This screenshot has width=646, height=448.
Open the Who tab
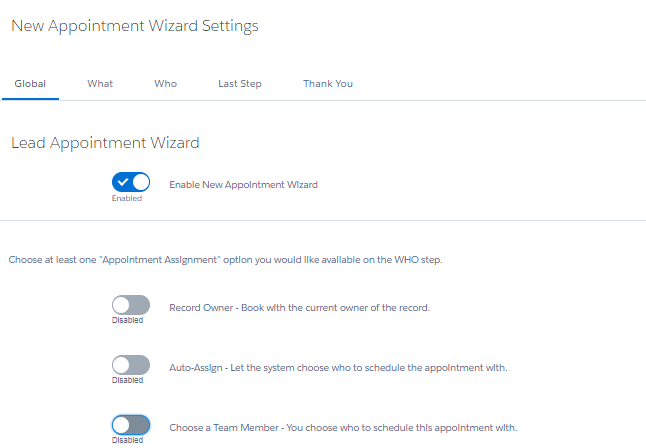pos(166,84)
